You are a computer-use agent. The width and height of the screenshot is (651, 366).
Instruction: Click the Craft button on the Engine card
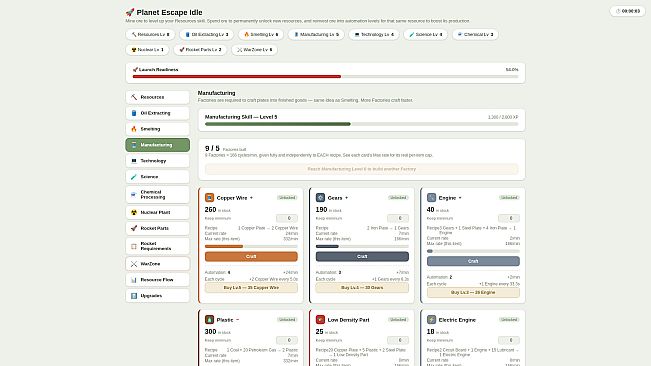[473, 261]
